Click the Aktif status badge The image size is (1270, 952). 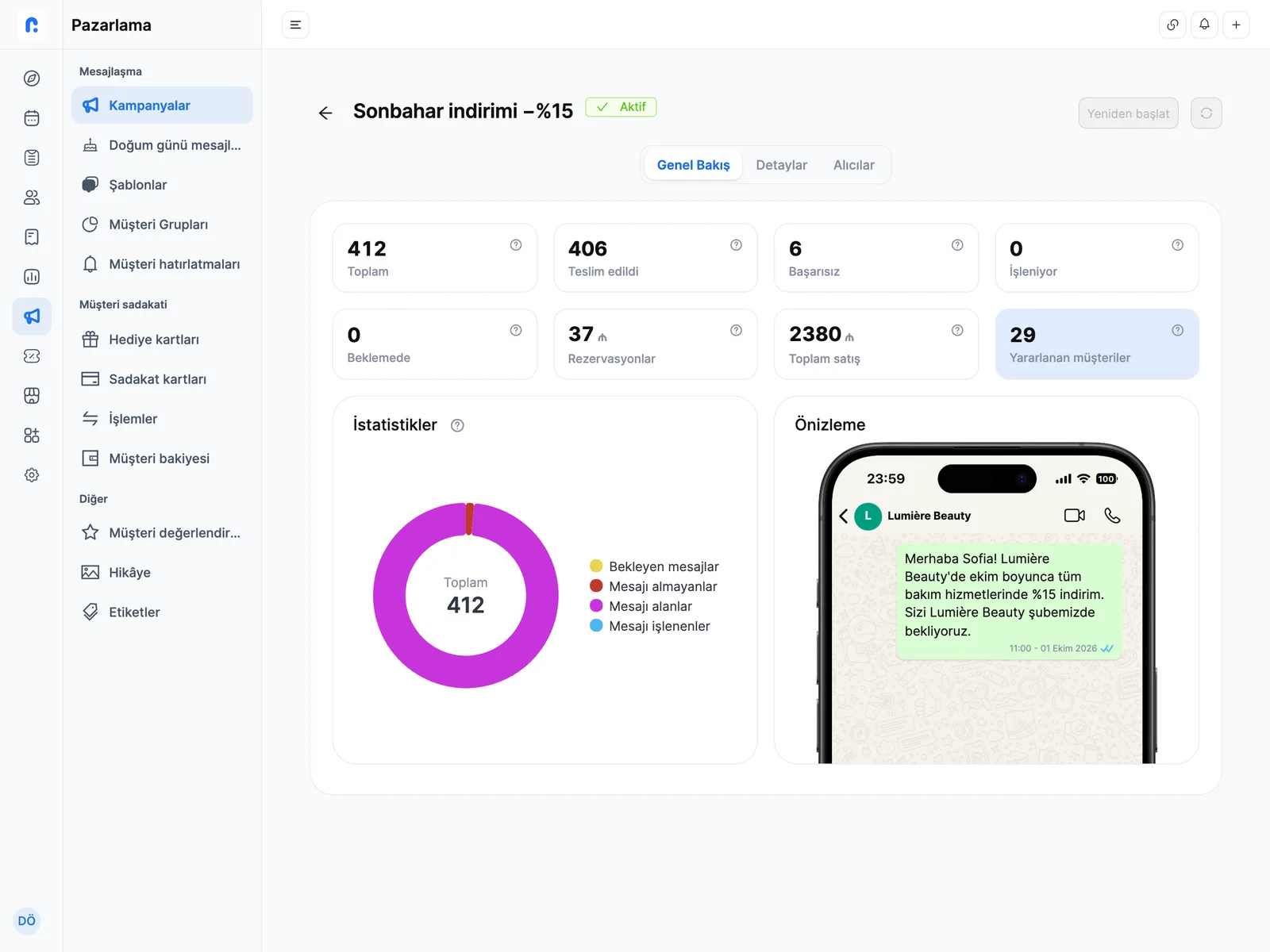621,107
